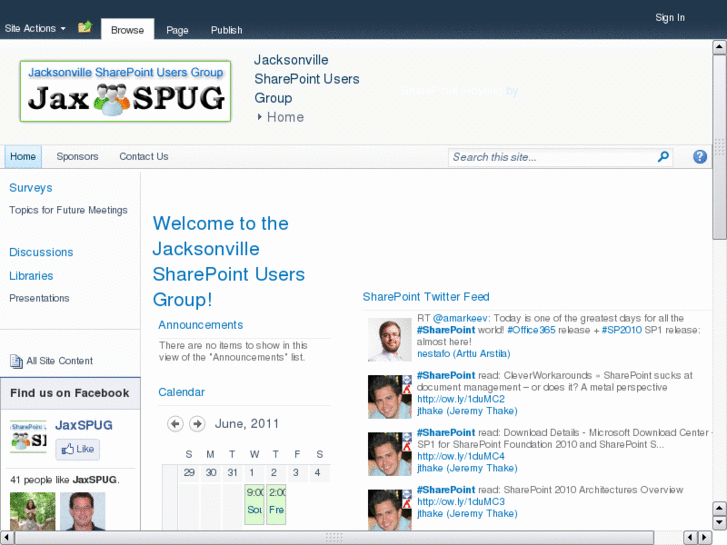Click the Facebook fan photo of man with glasses
The image size is (727, 545).
(83, 511)
